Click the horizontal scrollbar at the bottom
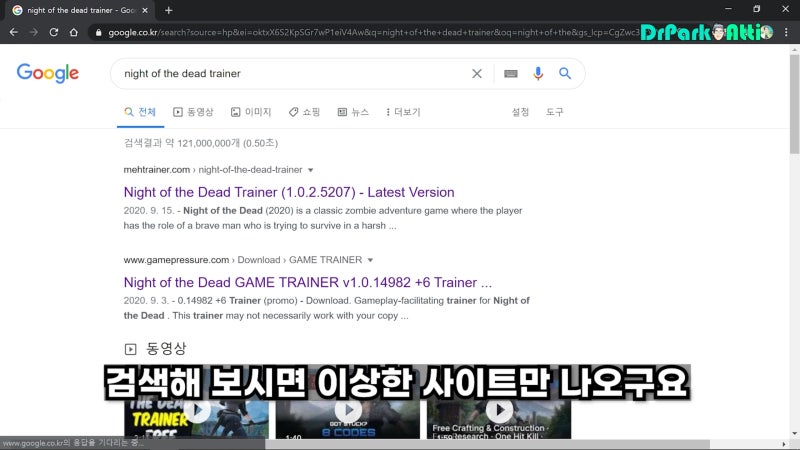The width and height of the screenshot is (800, 450). pyautogui.click(x=487, y=444)
